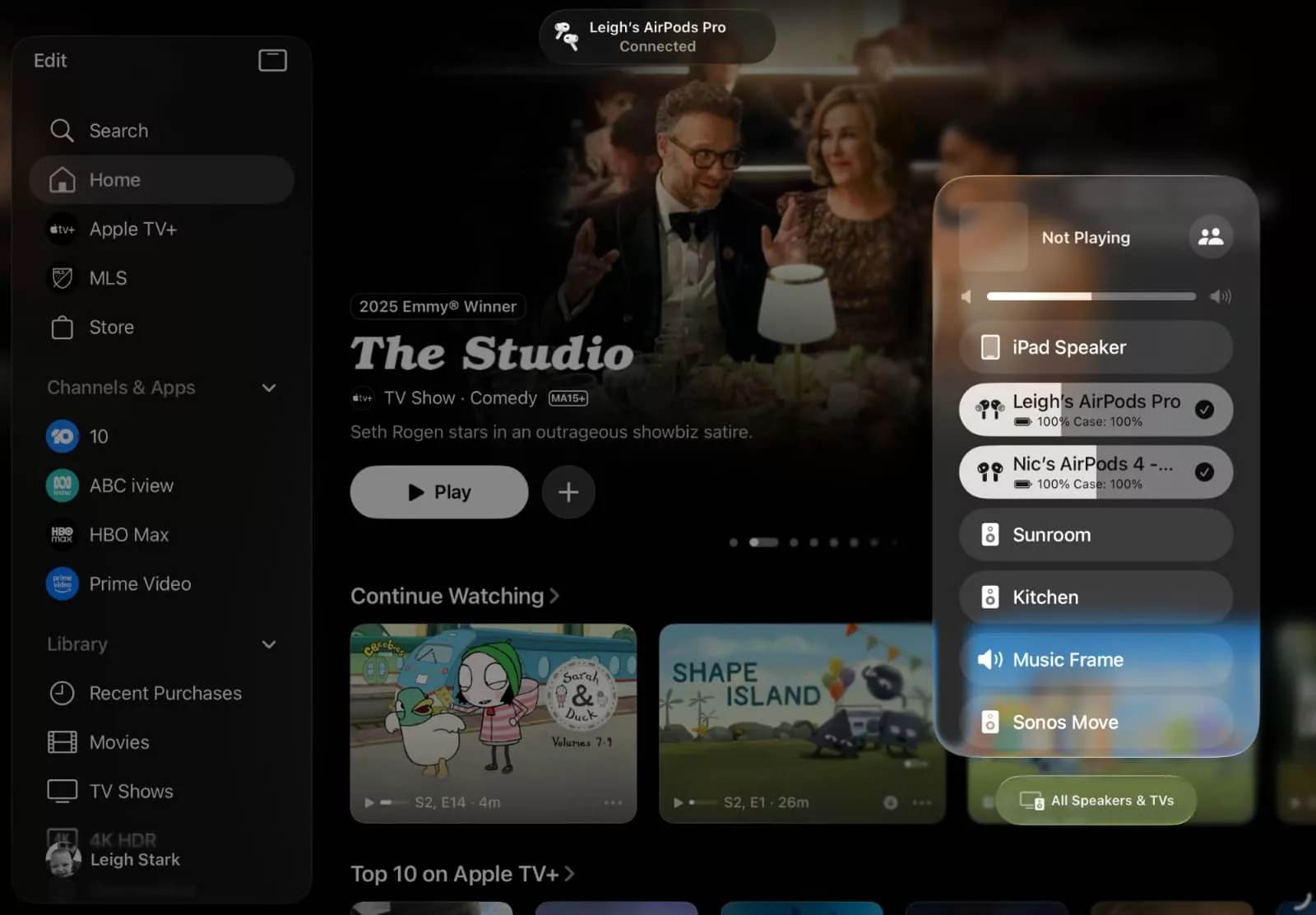Viewport: 1316px width, 915px height.
Task: Deselect Leigh's AirPods Pro checkmark
Action: [x=1204, y=409]
